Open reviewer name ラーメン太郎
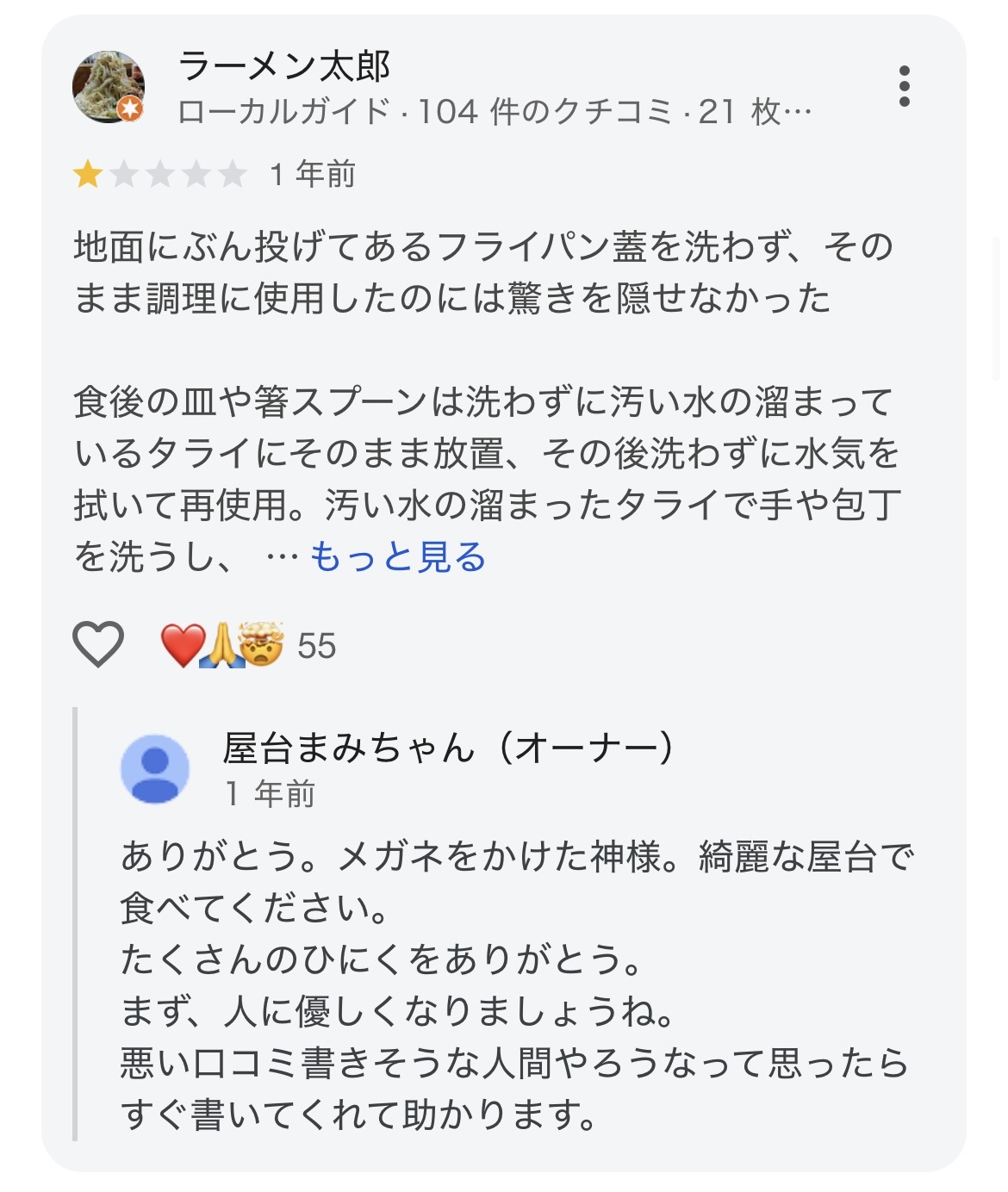 click(284, 66)
